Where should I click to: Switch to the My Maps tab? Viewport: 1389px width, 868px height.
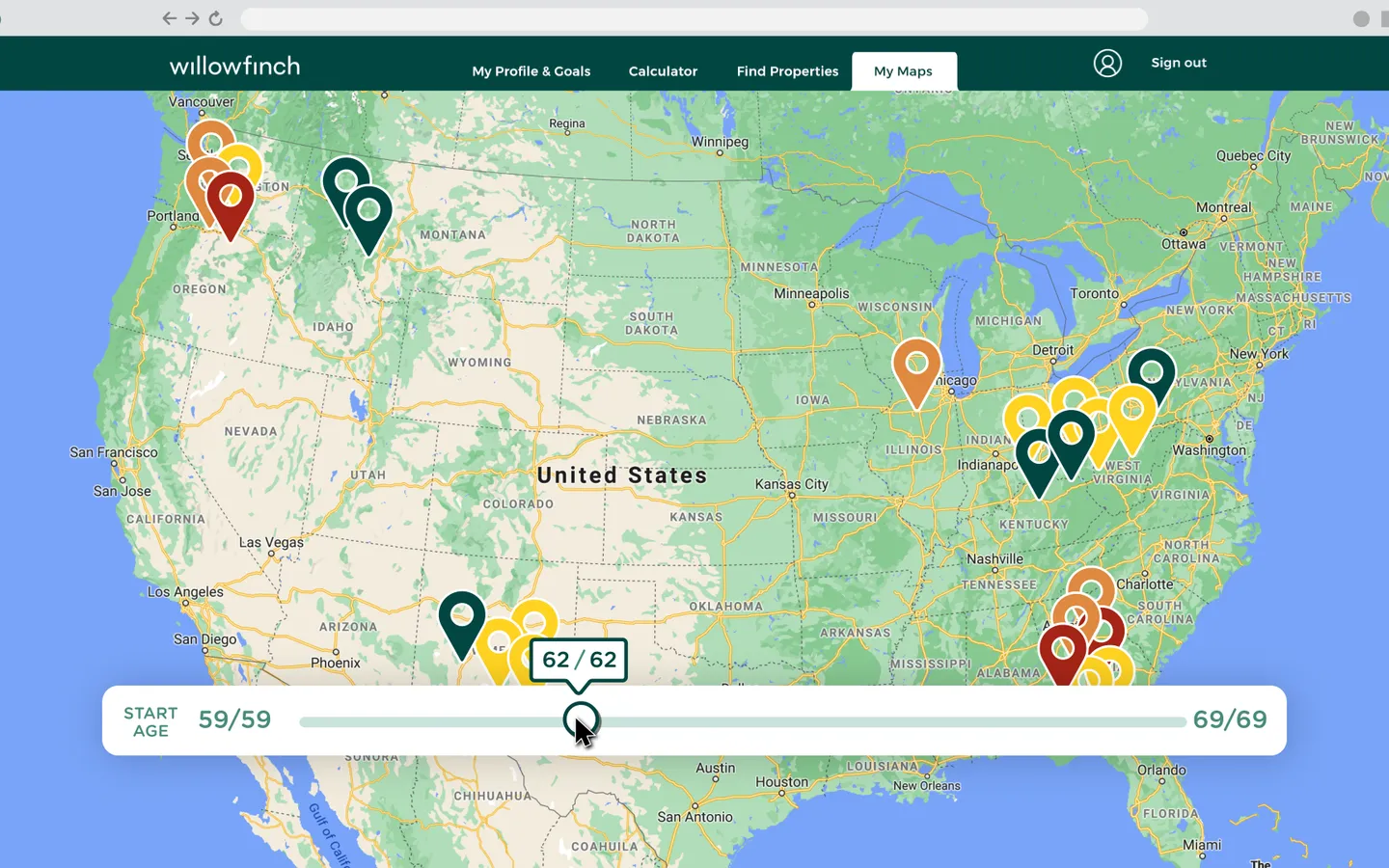point(902,70)
